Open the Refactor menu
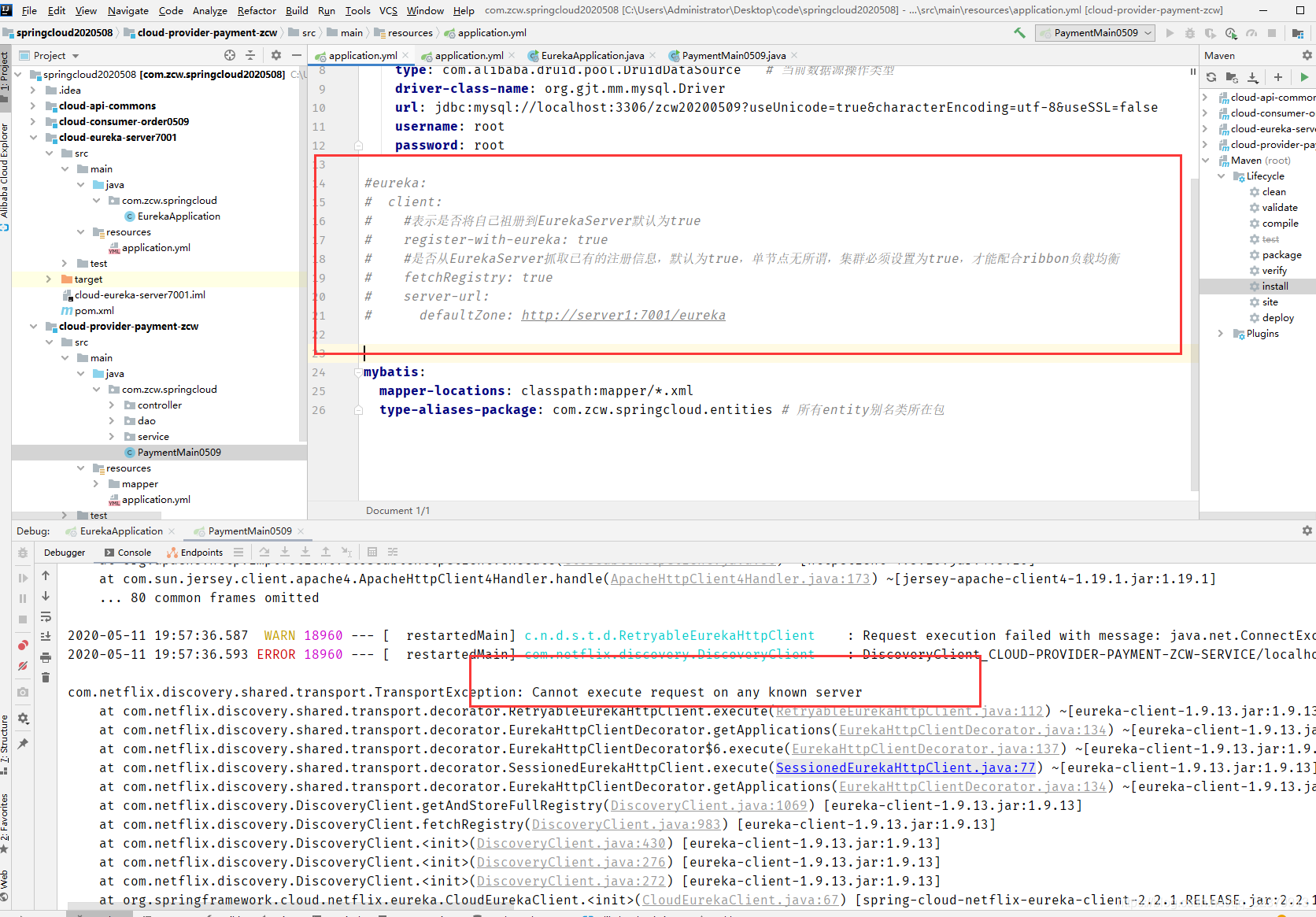Screen dimensions: 1316x917 [257, 10]
